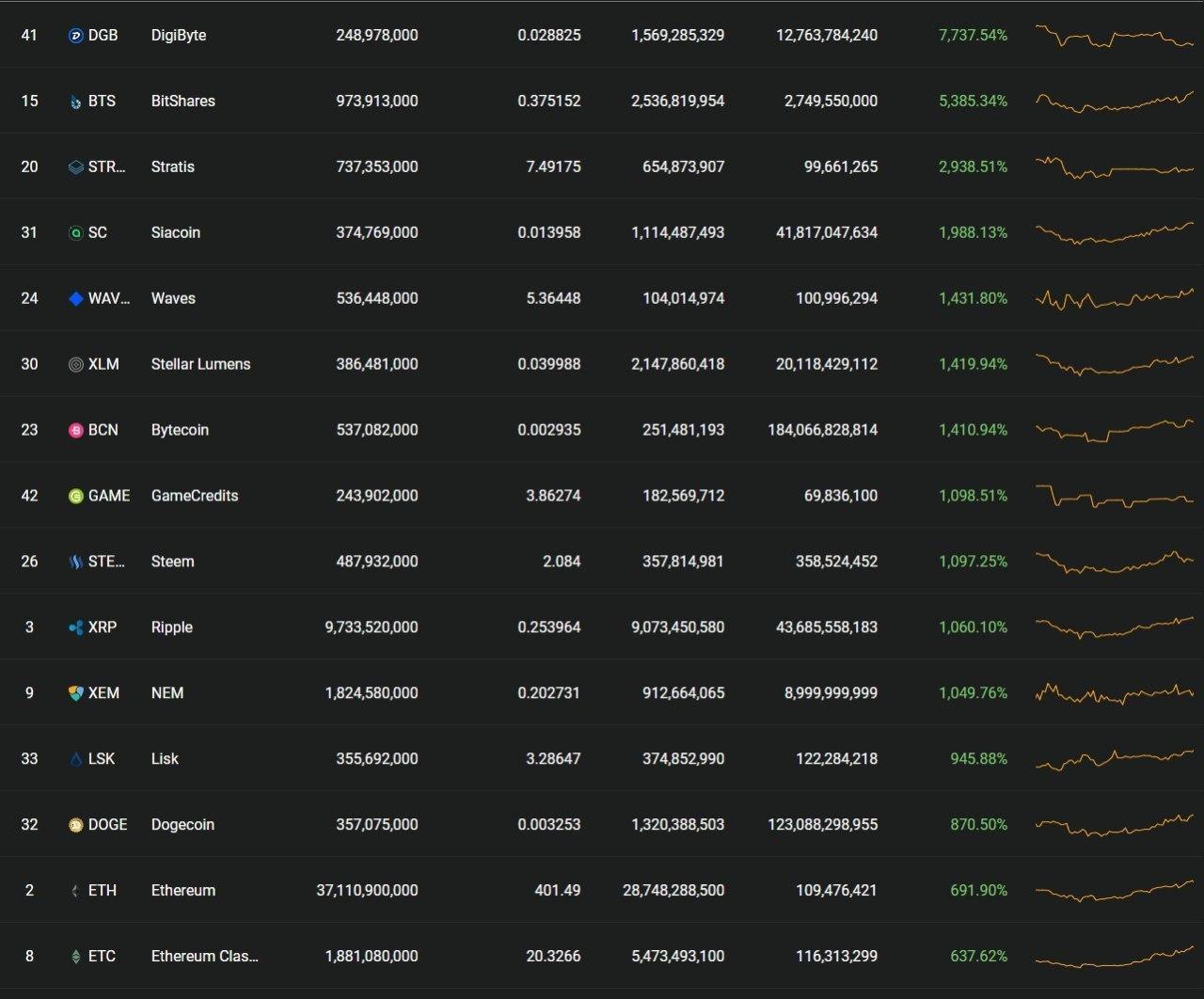Click the 2,938.51% change value
Image resolution: width=1204 pixels, height=999 pixels.
(x=973, y=166)
